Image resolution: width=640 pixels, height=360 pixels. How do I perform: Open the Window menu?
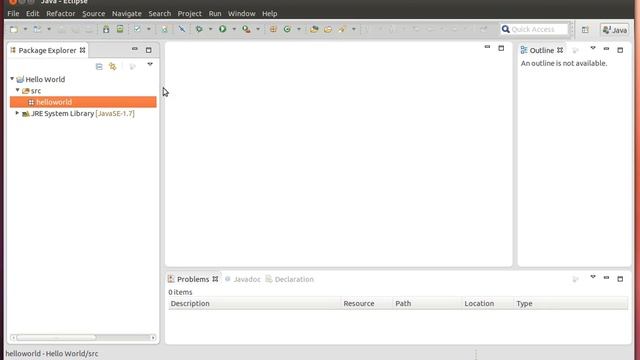[241, 13]
